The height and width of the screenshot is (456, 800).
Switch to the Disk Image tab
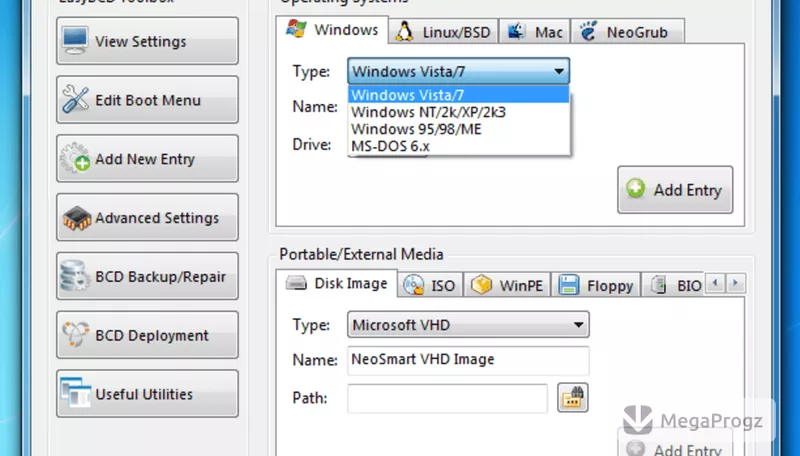pyautogui.click(x=337, y=283)
